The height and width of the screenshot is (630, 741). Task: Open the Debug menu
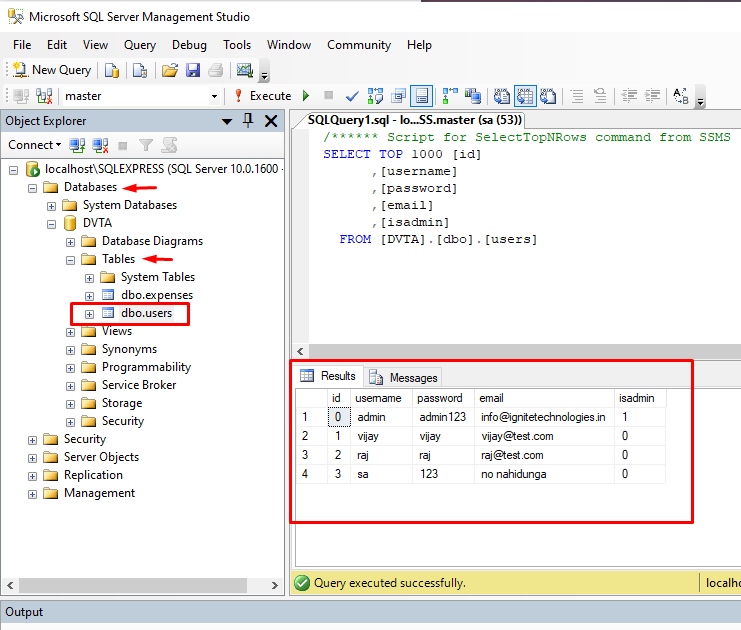coord(189,45)
